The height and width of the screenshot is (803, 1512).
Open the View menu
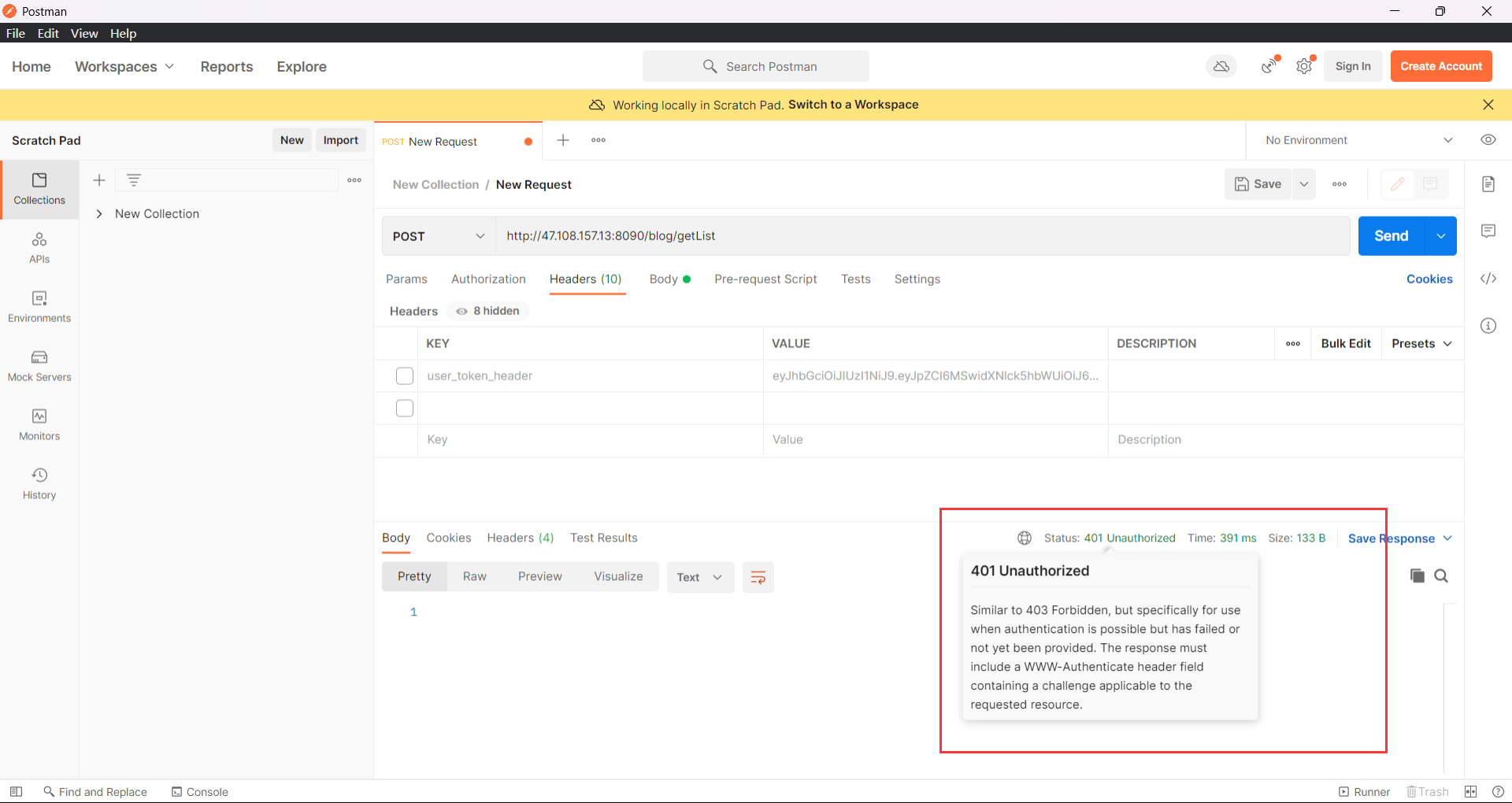pyautogui.click(x=84, y=33)
